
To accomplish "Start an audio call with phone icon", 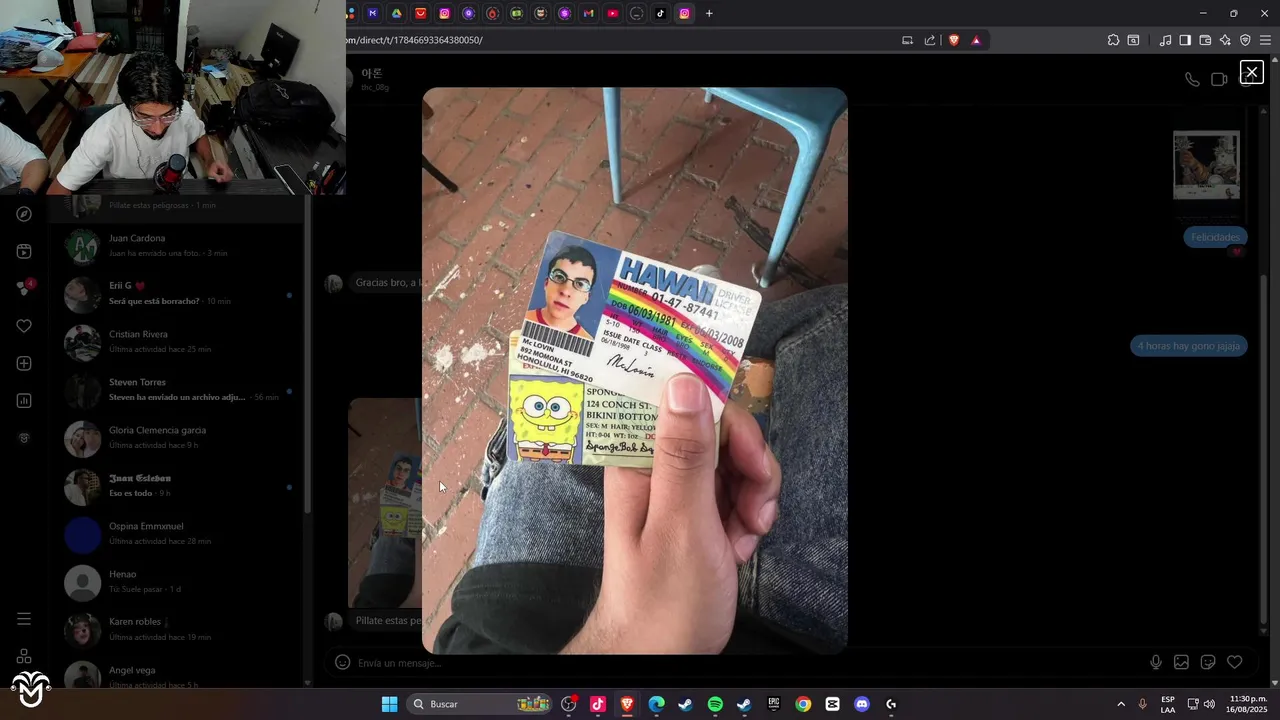I will click(1192, 79).
